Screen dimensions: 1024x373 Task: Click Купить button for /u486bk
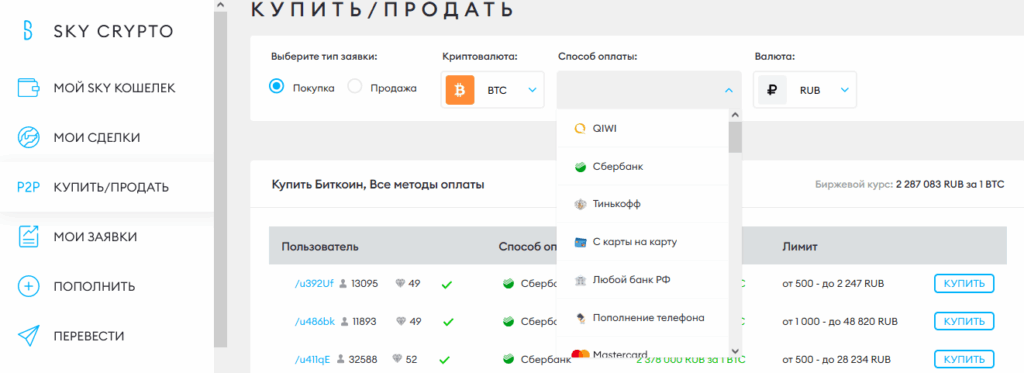964,321
